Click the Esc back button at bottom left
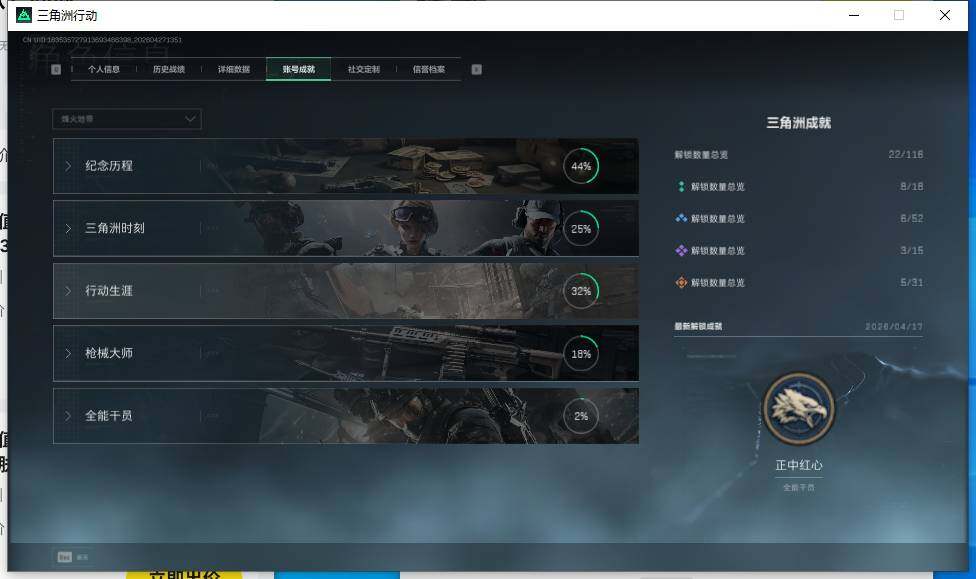Viewport: 976px width, 579px height. click(x=73, y=557)
